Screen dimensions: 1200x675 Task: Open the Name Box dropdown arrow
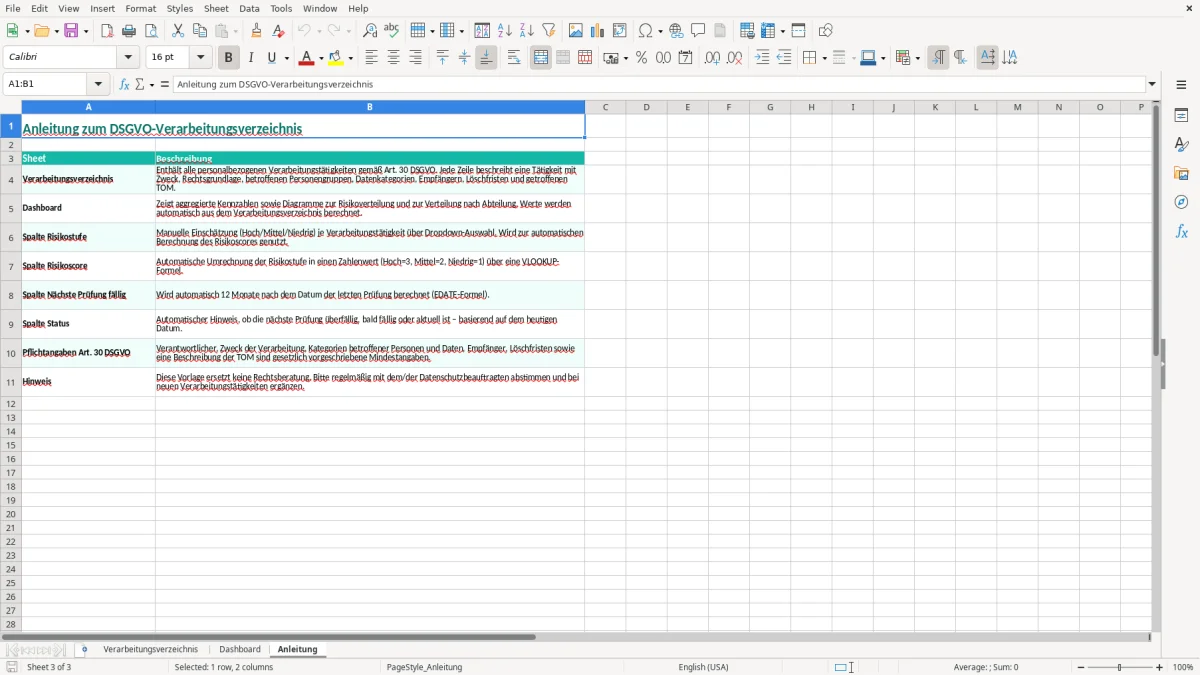[x=98, y=85]
